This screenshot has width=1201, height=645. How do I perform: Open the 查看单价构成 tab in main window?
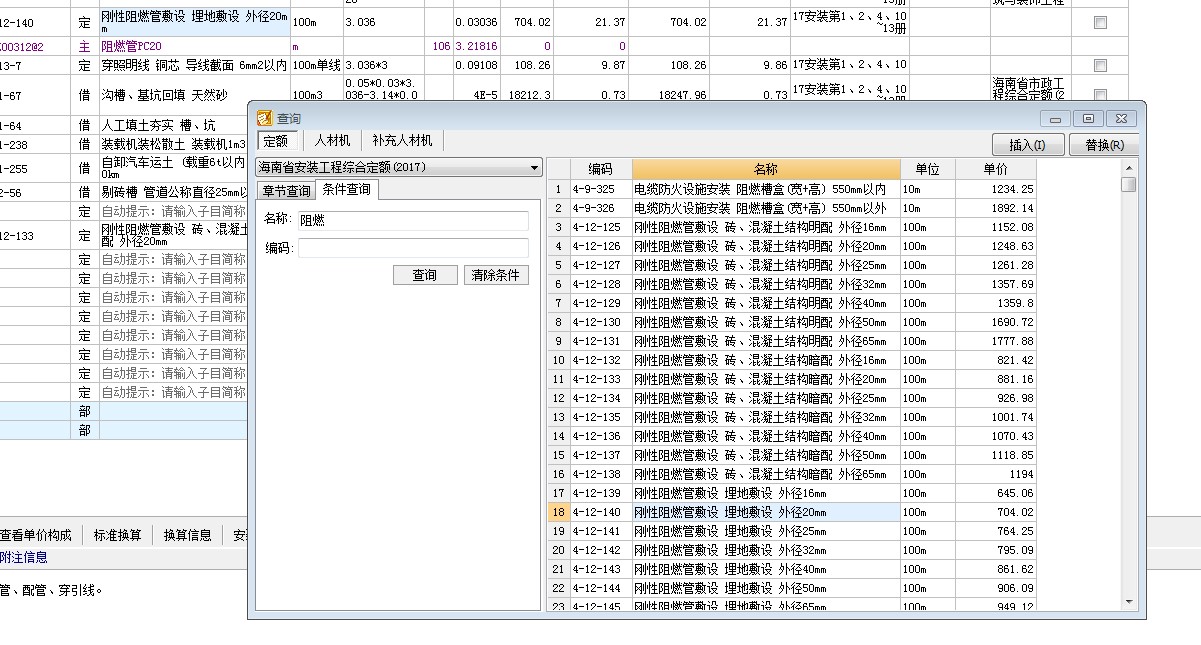click(36, 535)
